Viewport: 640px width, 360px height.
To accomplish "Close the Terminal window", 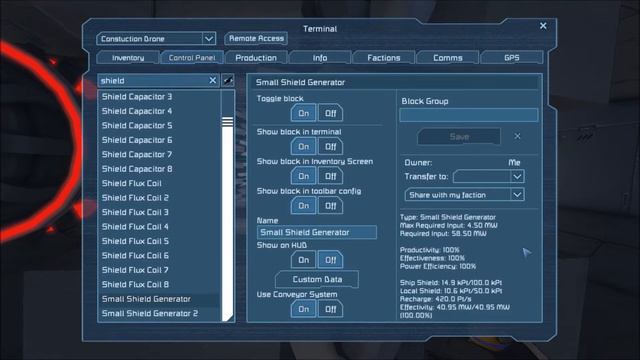I will point(543,26).
